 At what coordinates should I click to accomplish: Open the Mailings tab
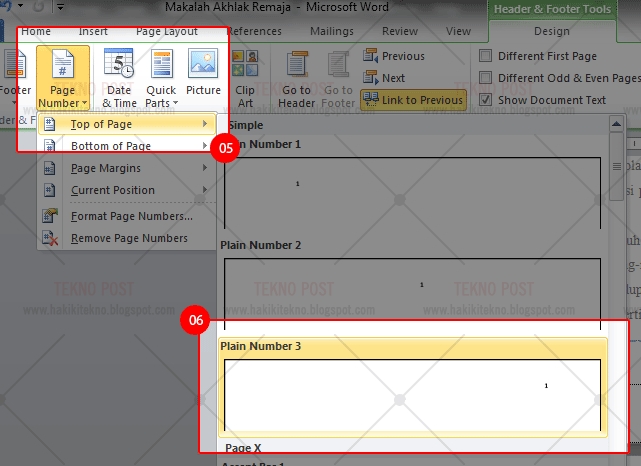click(x=332, y=31)
